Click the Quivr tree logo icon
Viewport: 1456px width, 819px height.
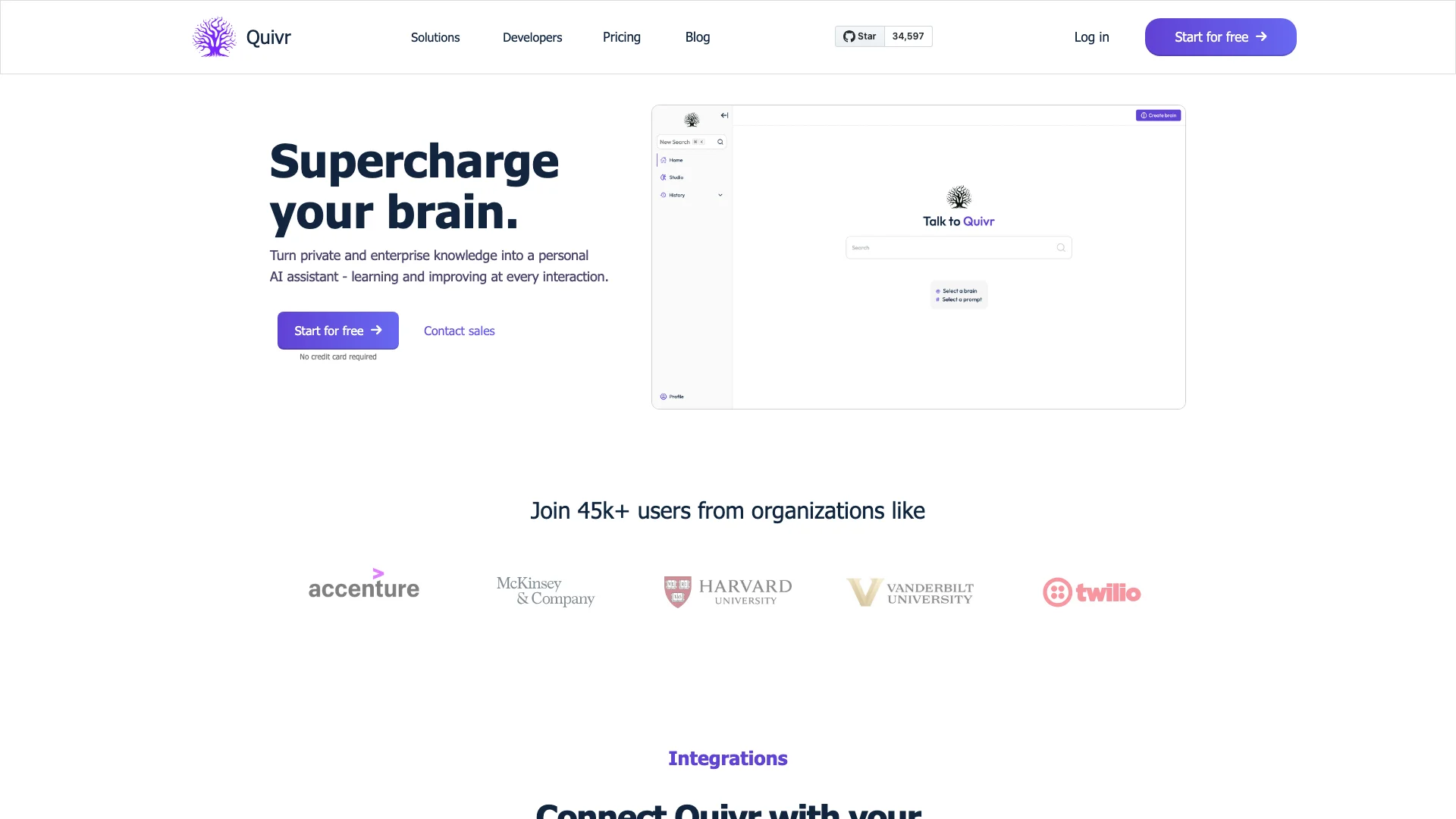213,37
